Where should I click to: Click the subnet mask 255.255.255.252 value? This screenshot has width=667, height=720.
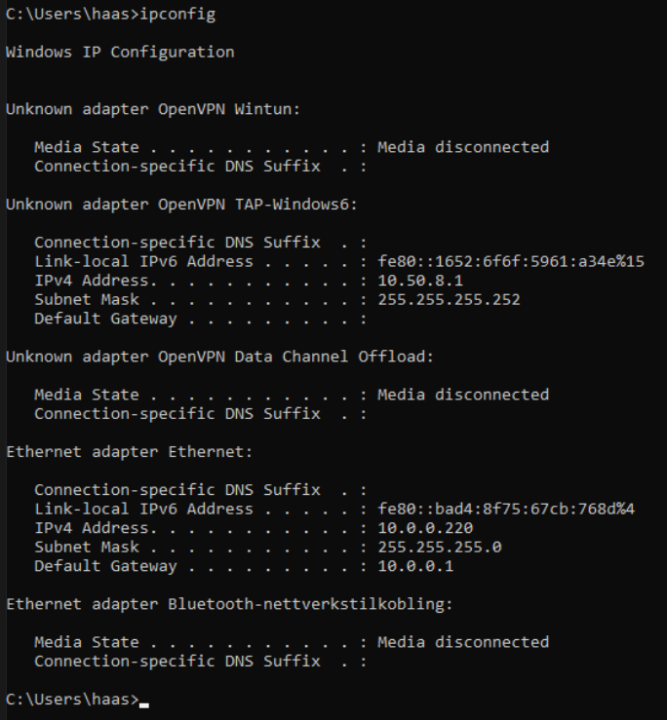point(449,300)
